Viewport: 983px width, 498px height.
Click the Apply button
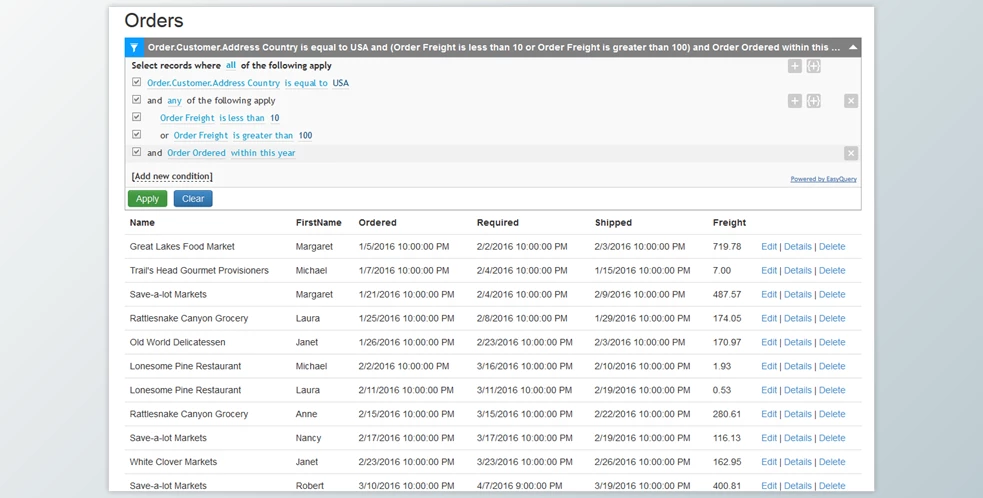click(147, 199)
